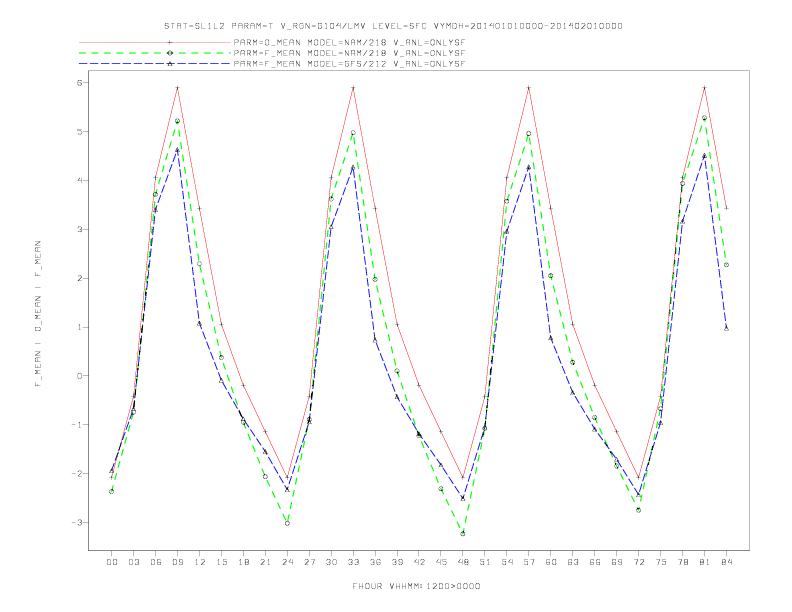Click y-axis tick label '-3'
Image resolution: width=792 pixels, height=612 pixels.
(77, 523)
